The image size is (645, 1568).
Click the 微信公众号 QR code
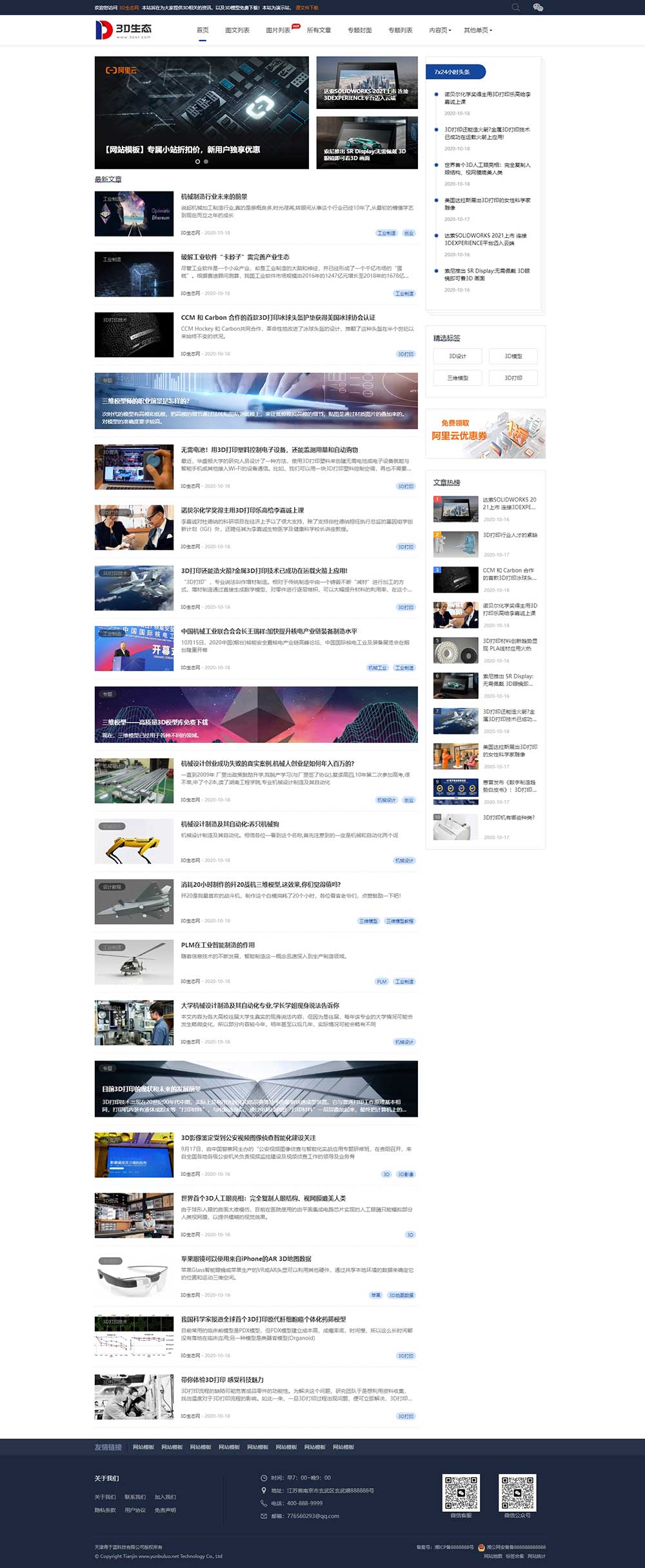point(517,1492)
